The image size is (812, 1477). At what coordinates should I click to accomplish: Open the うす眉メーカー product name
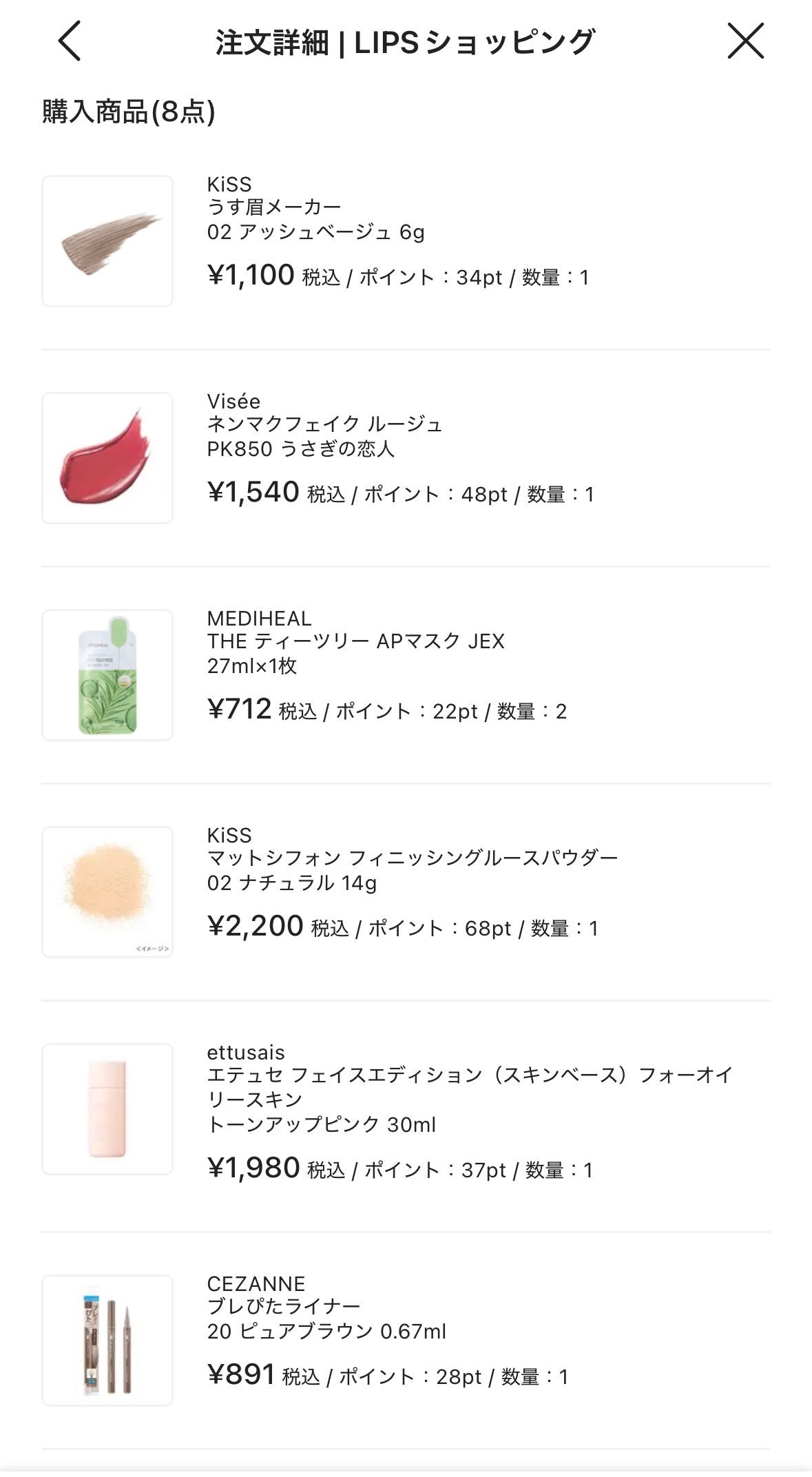(x=274, y=207)
